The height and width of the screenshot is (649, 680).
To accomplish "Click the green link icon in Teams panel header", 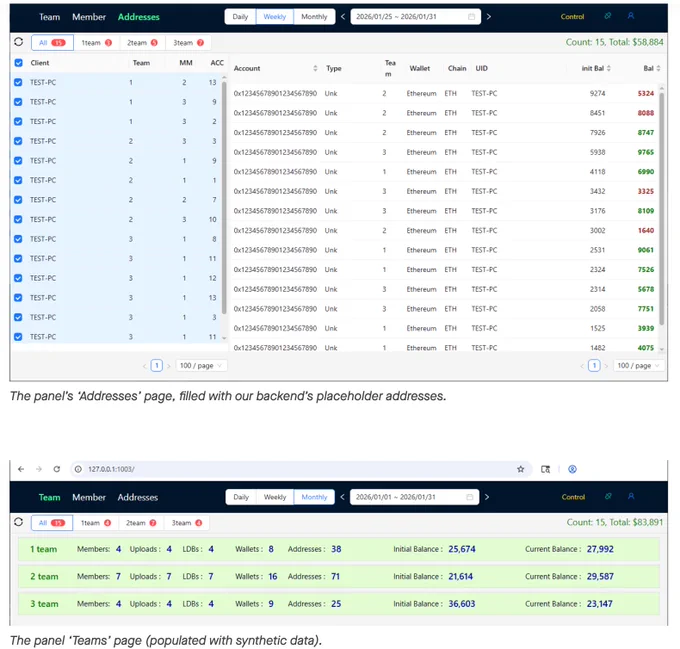I will click(608, 496).
